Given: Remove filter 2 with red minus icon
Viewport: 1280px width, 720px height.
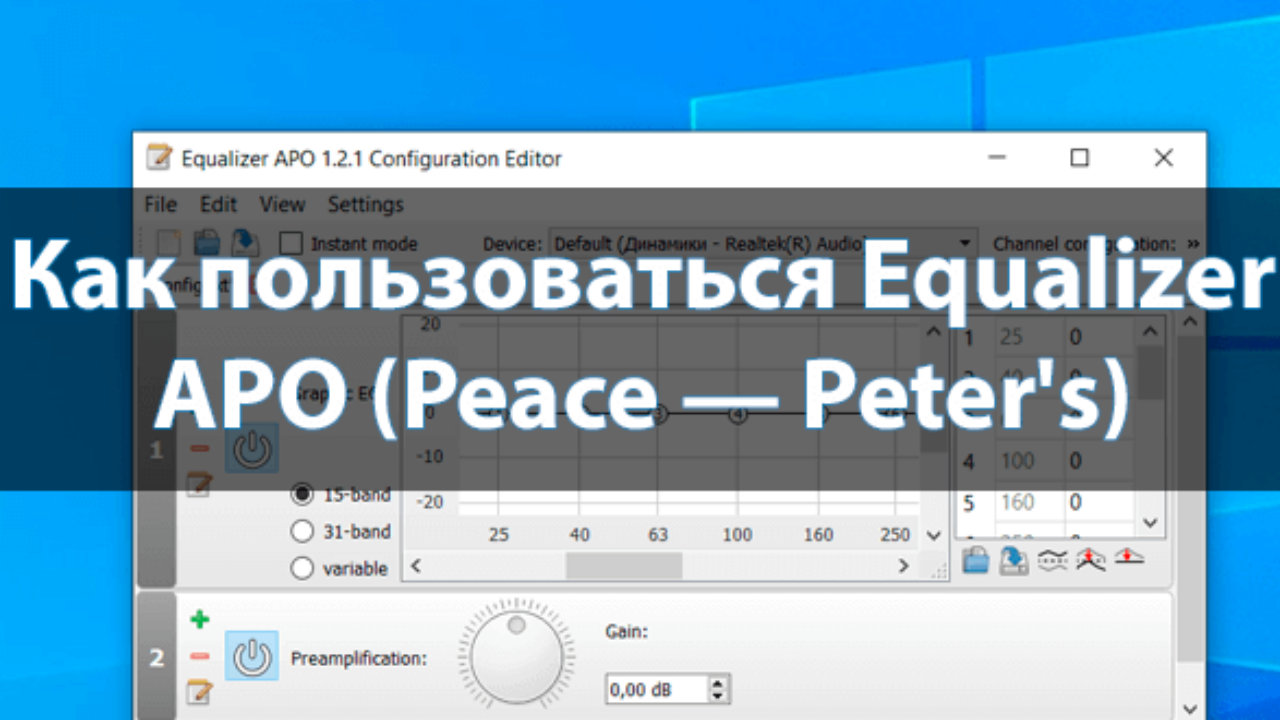Looking at the screenshot, I should (x=200, y=656).
